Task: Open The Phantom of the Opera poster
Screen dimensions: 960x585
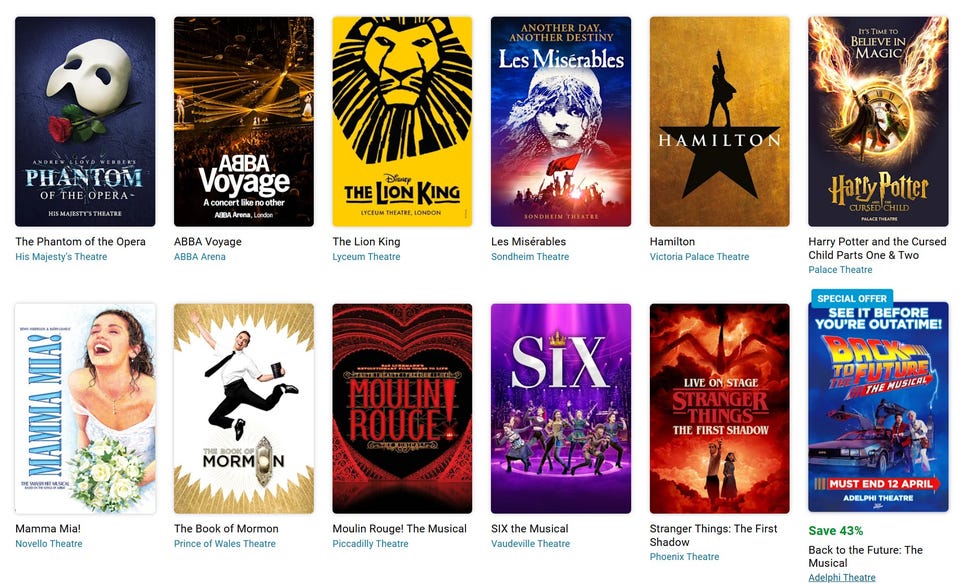Action: coord(85,122)
